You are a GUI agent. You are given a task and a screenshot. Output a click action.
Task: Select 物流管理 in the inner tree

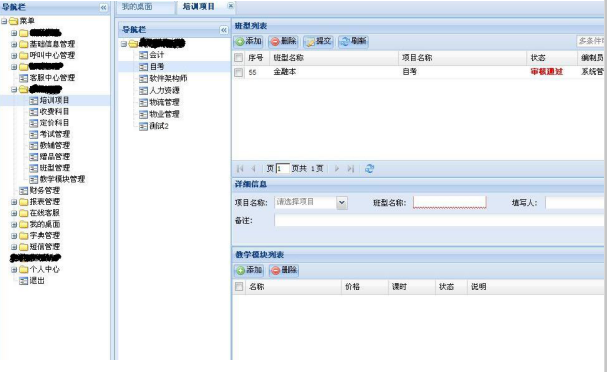click(x=165, y=102)
